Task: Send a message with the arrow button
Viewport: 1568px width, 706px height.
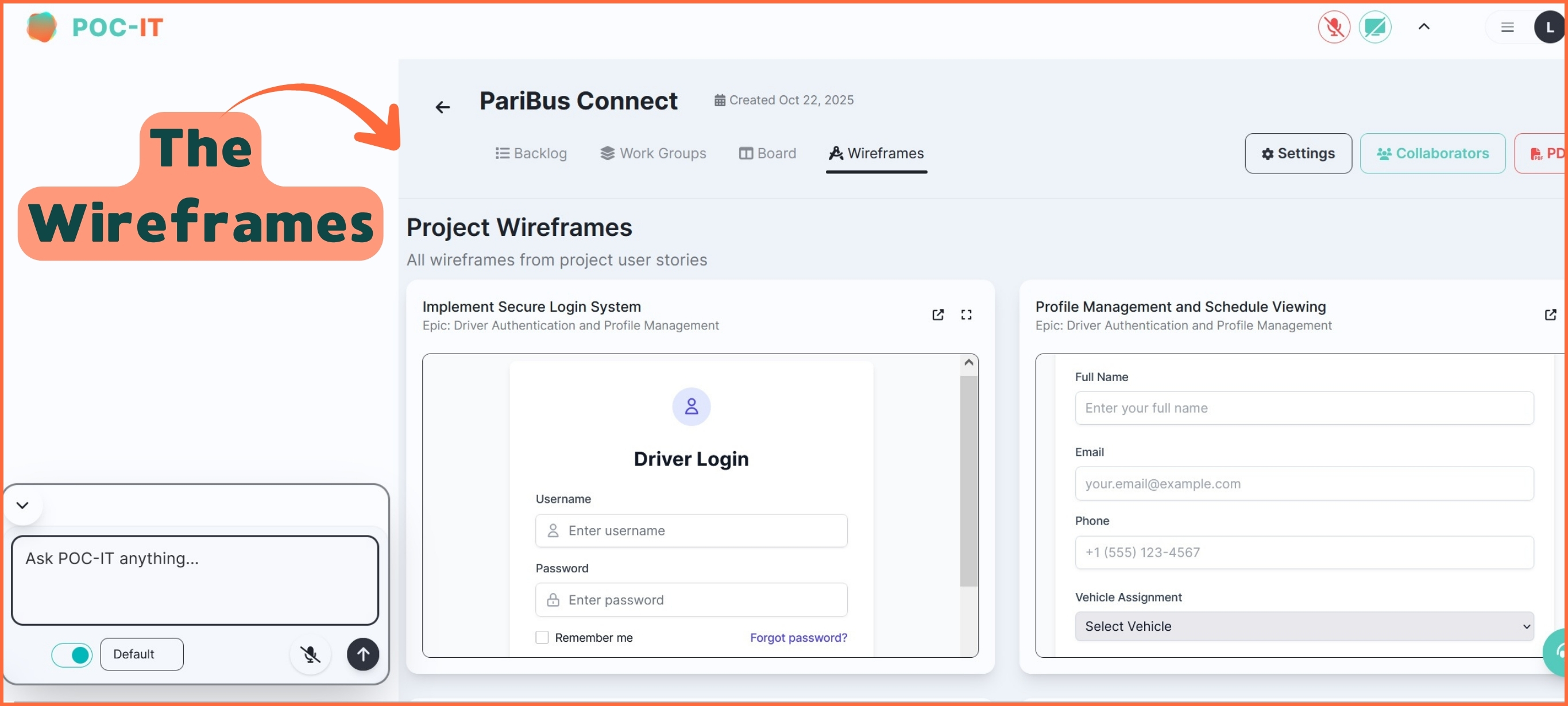Action: tap(363, 654)
